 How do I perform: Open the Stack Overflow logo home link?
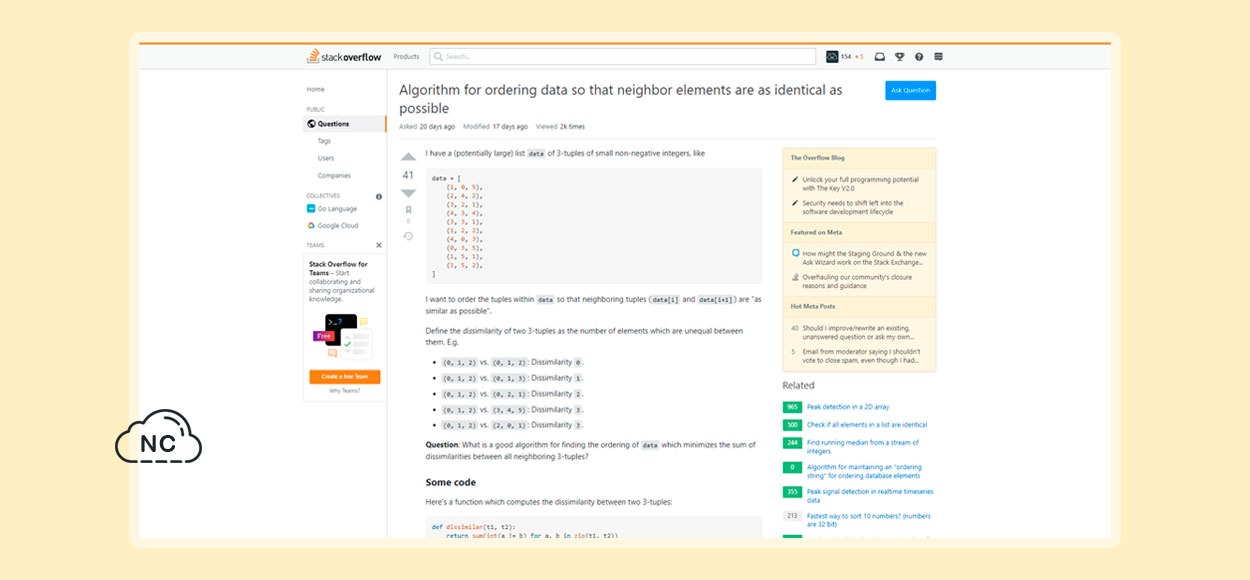pyautogui.click(x=345, y=57)
